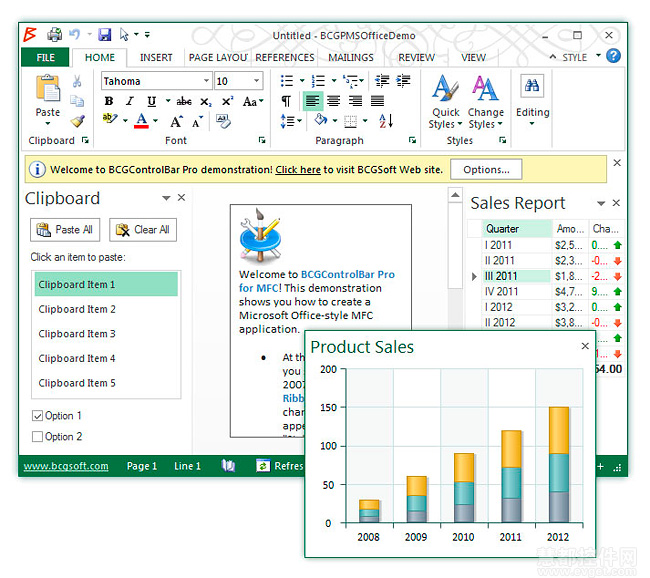Select Align Right paragraph alignment
This screenshot has height=578, width=650.
click(x=355, y=101)
